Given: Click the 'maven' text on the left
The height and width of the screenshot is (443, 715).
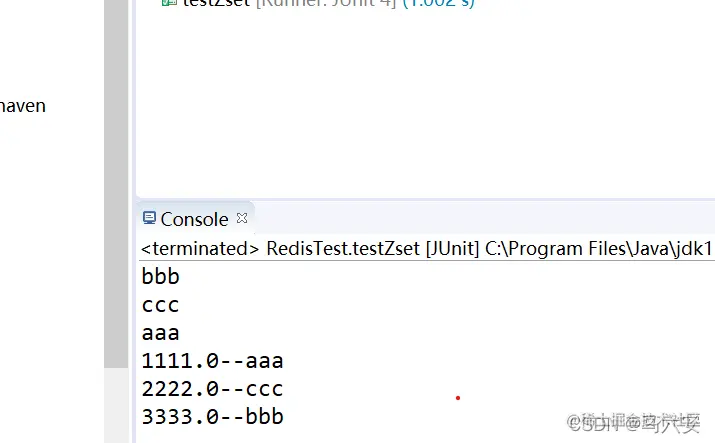Looking at the screenshot, I should tap(23, 106).
